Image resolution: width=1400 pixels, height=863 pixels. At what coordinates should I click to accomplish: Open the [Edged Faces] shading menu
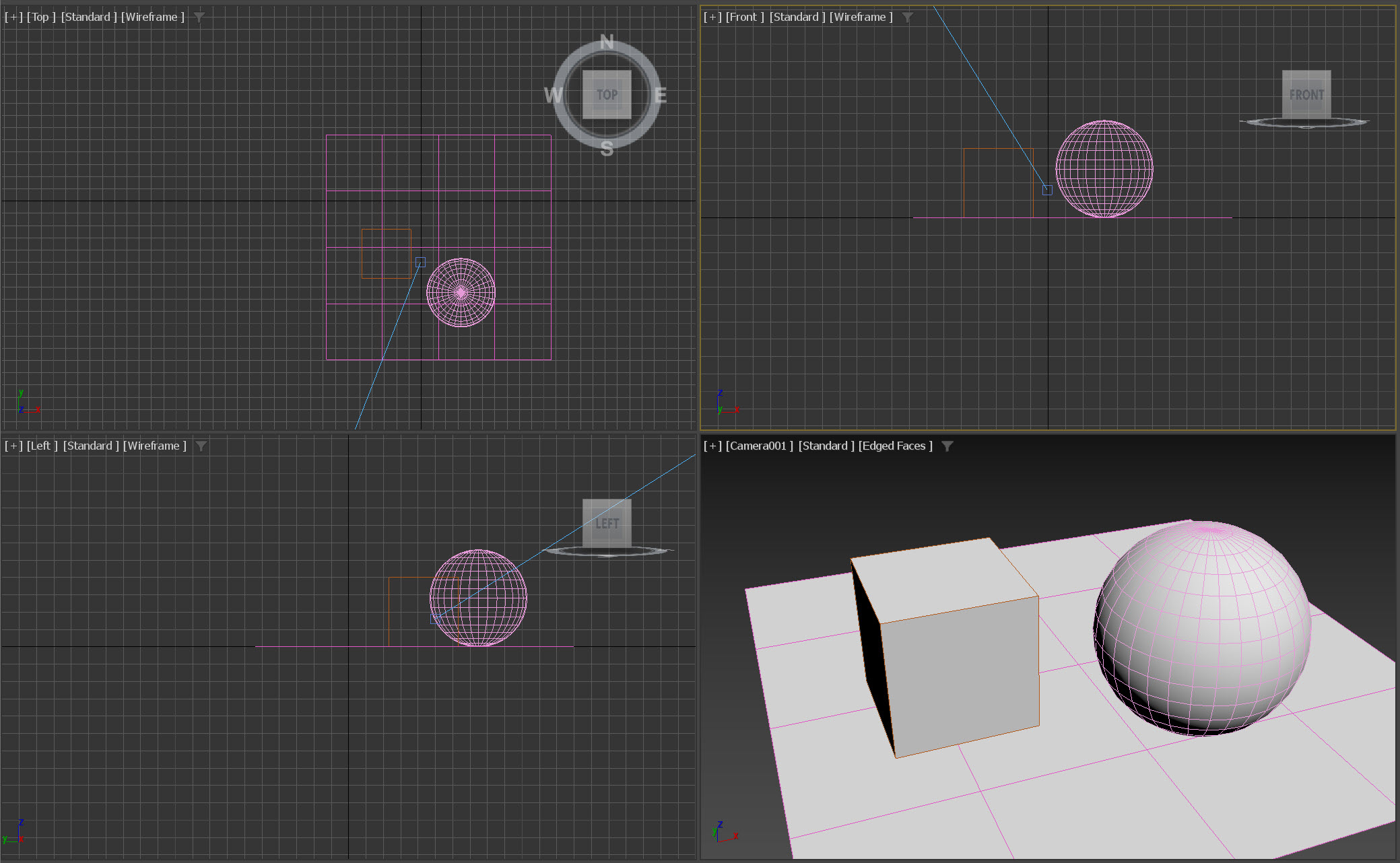(x=895, y=446)
